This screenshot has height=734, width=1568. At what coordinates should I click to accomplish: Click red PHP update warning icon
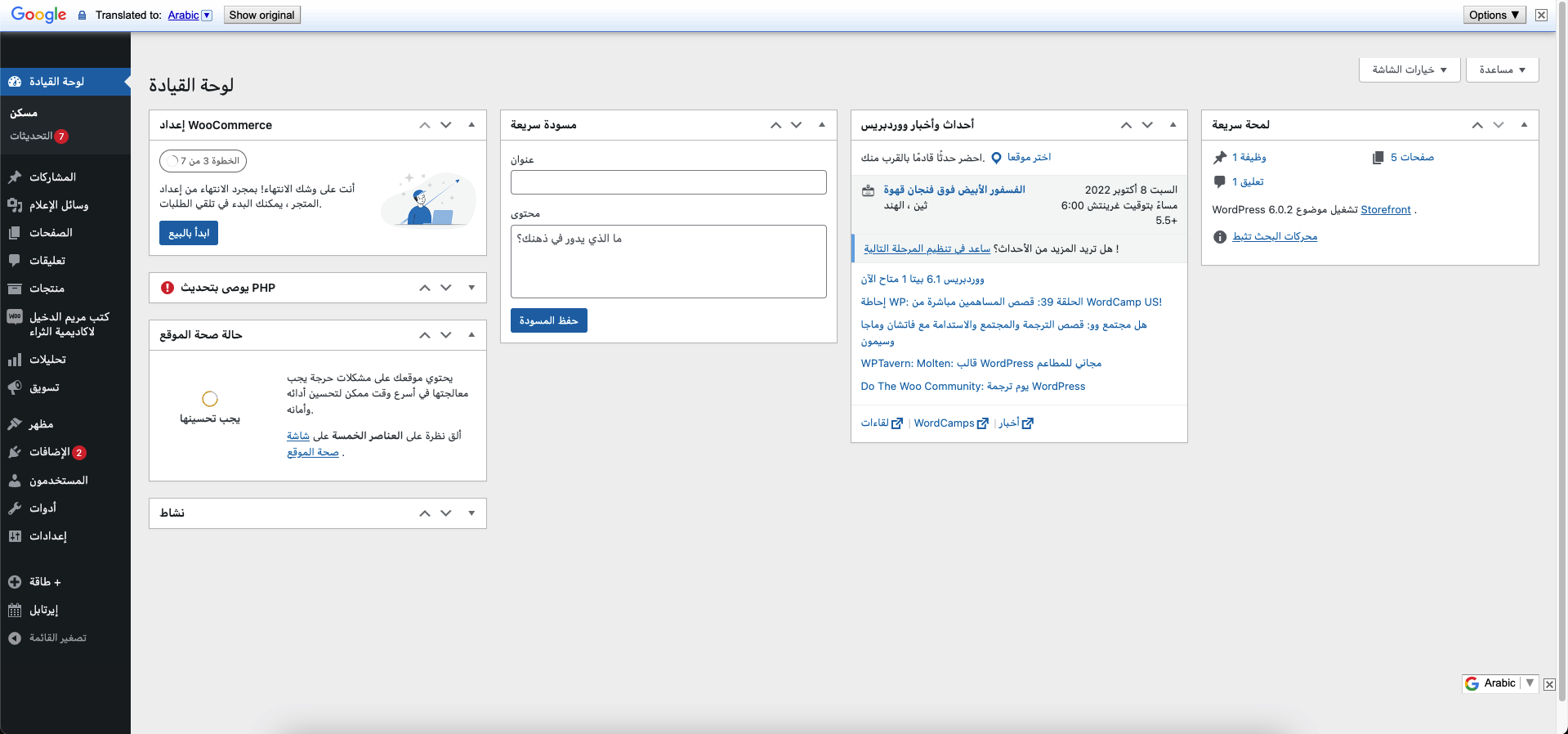(168, 288)
